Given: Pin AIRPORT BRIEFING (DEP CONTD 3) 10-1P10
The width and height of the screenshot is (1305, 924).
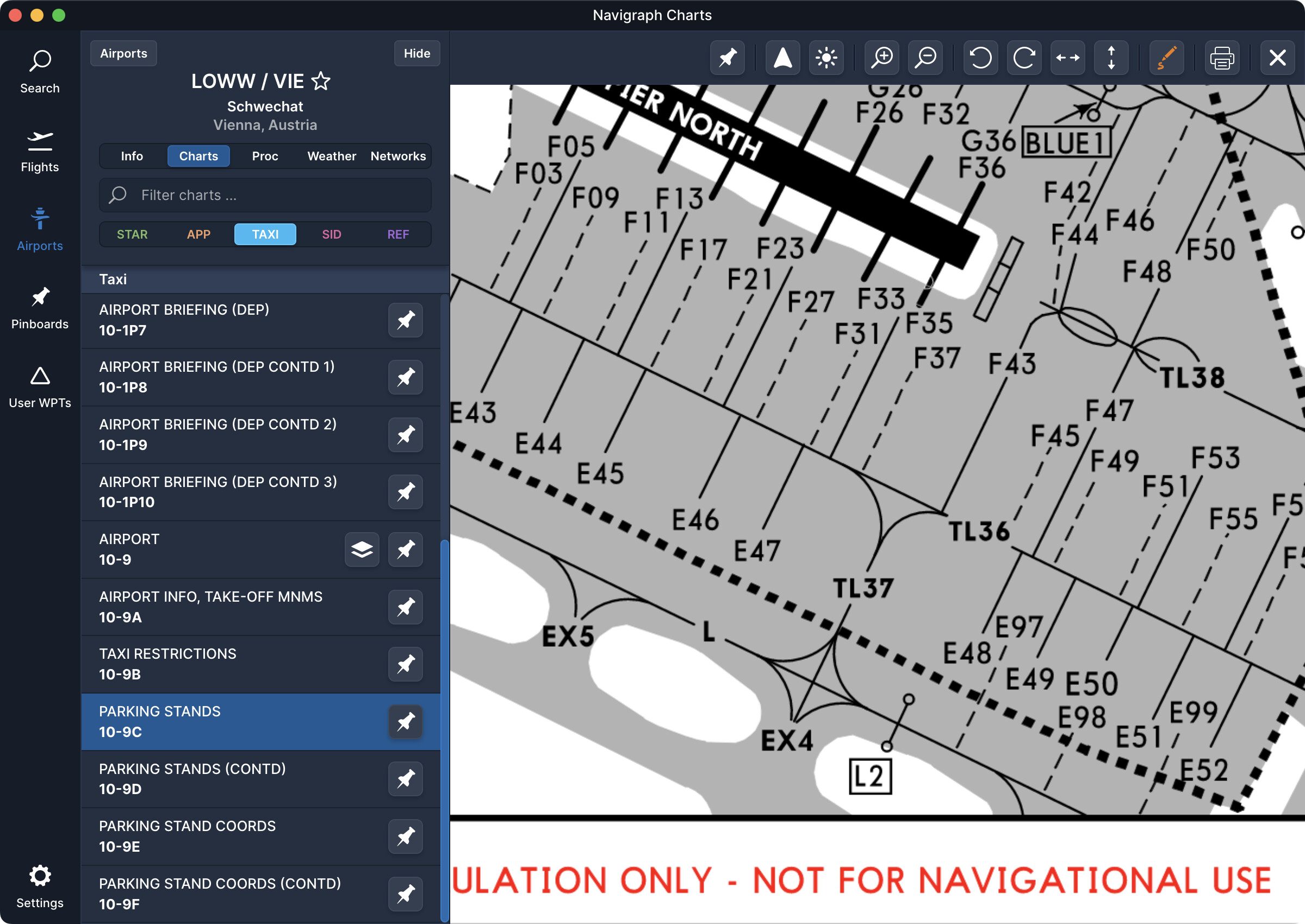Looking at the screenshot, I should pyautogui.click(x=405, y=492).
